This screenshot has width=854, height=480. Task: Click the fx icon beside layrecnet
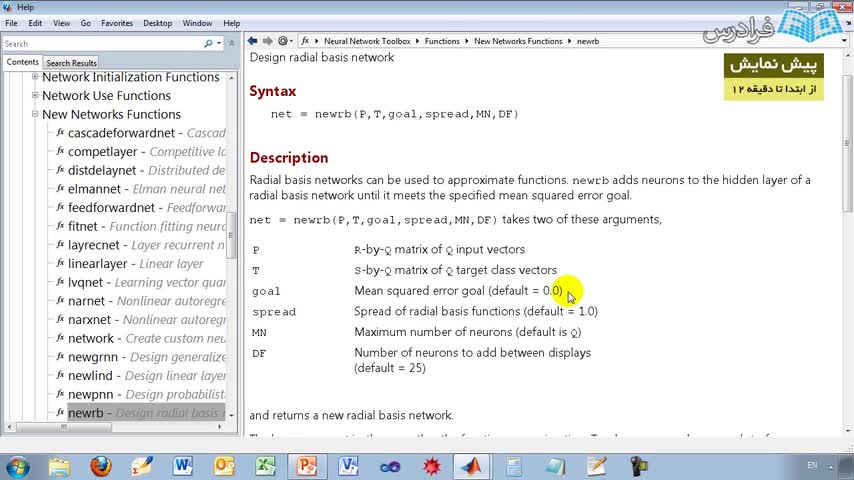[60, 244]
